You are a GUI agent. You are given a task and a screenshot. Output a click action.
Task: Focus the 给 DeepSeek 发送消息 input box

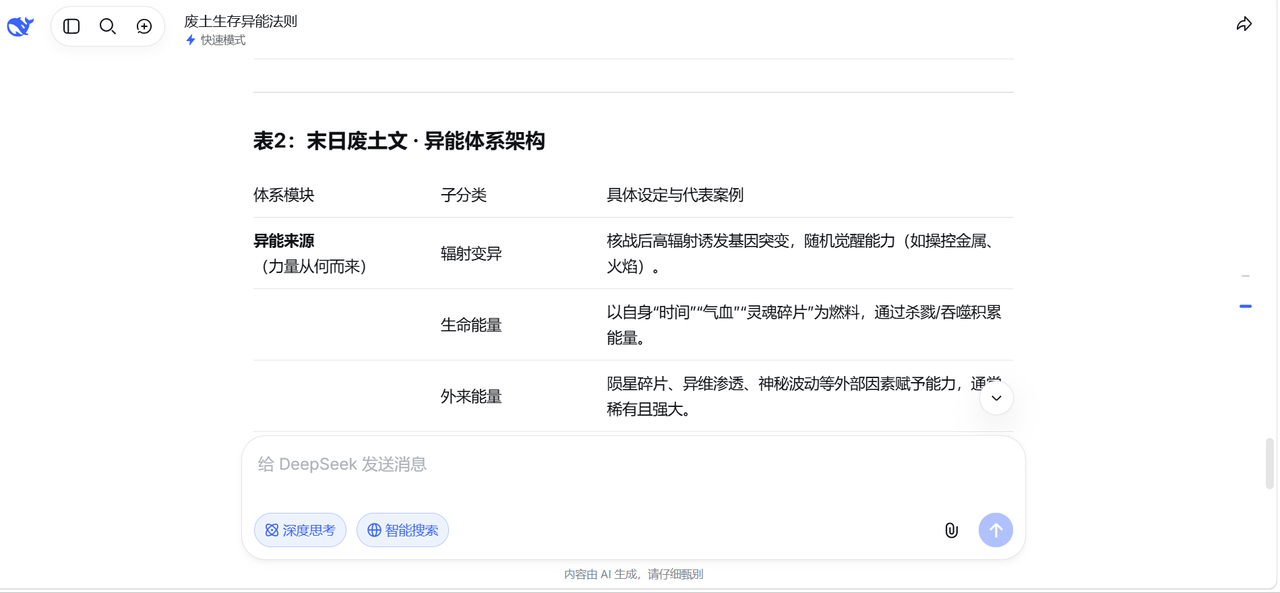[633, 464]
